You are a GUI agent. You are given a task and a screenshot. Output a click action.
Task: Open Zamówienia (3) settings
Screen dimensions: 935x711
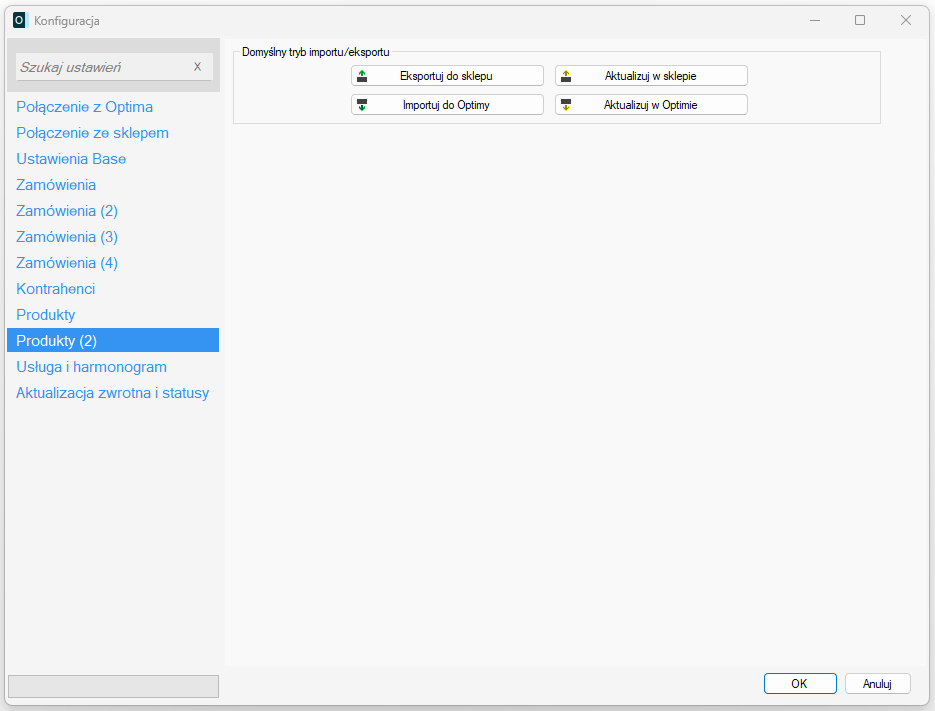67,237
